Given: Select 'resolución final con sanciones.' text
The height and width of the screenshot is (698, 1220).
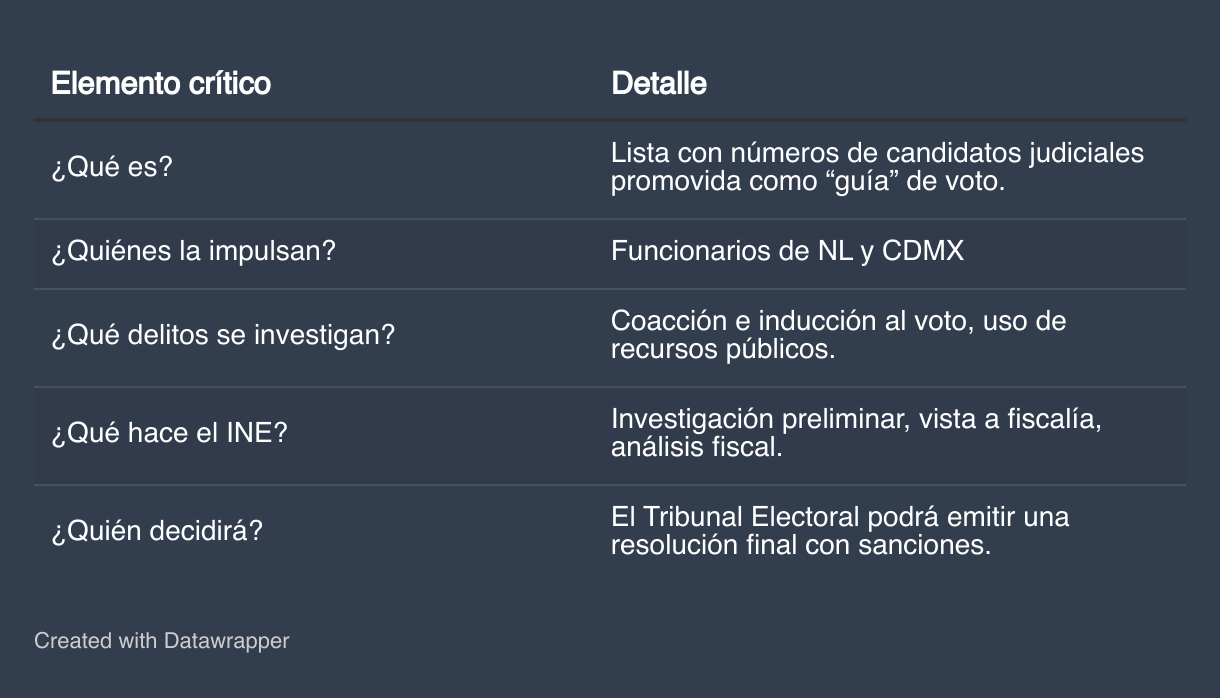Looking at the screenshot, I should pyautogui.click(x=801, y=546).
